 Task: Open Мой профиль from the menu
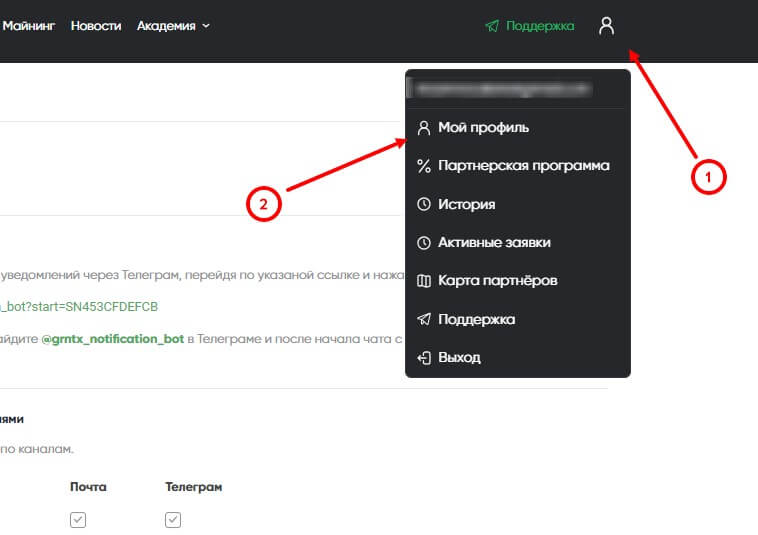pos(484,128)
